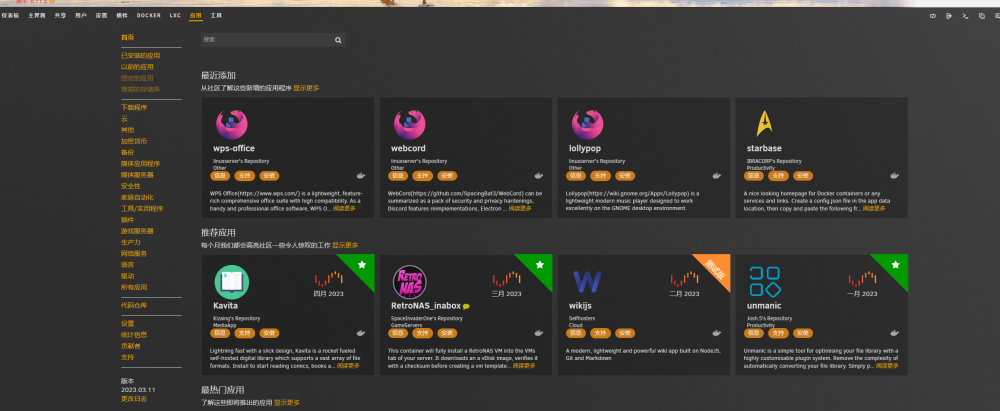Open 代码仓库 in the sidebar

coord(134,306)
